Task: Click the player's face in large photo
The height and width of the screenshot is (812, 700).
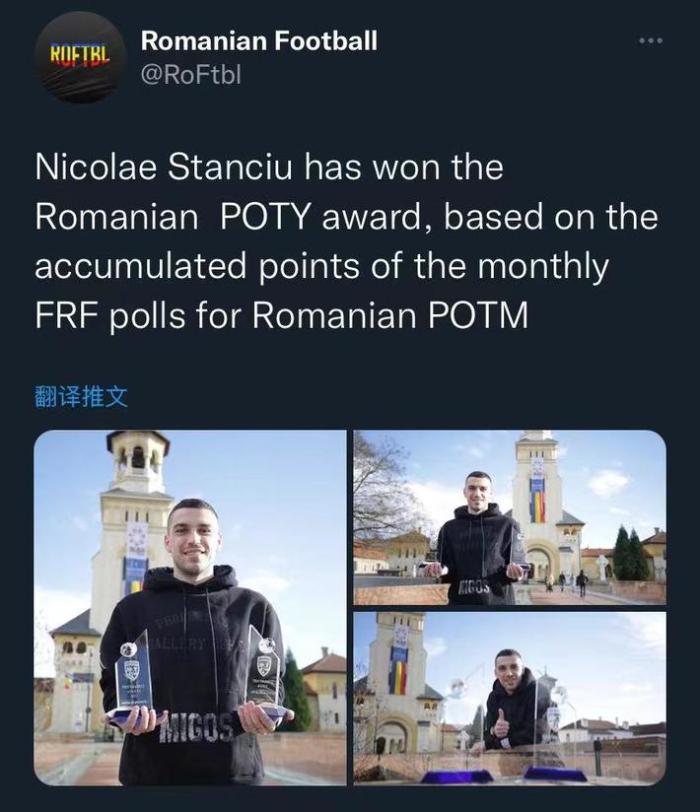Action: [192, 538]
